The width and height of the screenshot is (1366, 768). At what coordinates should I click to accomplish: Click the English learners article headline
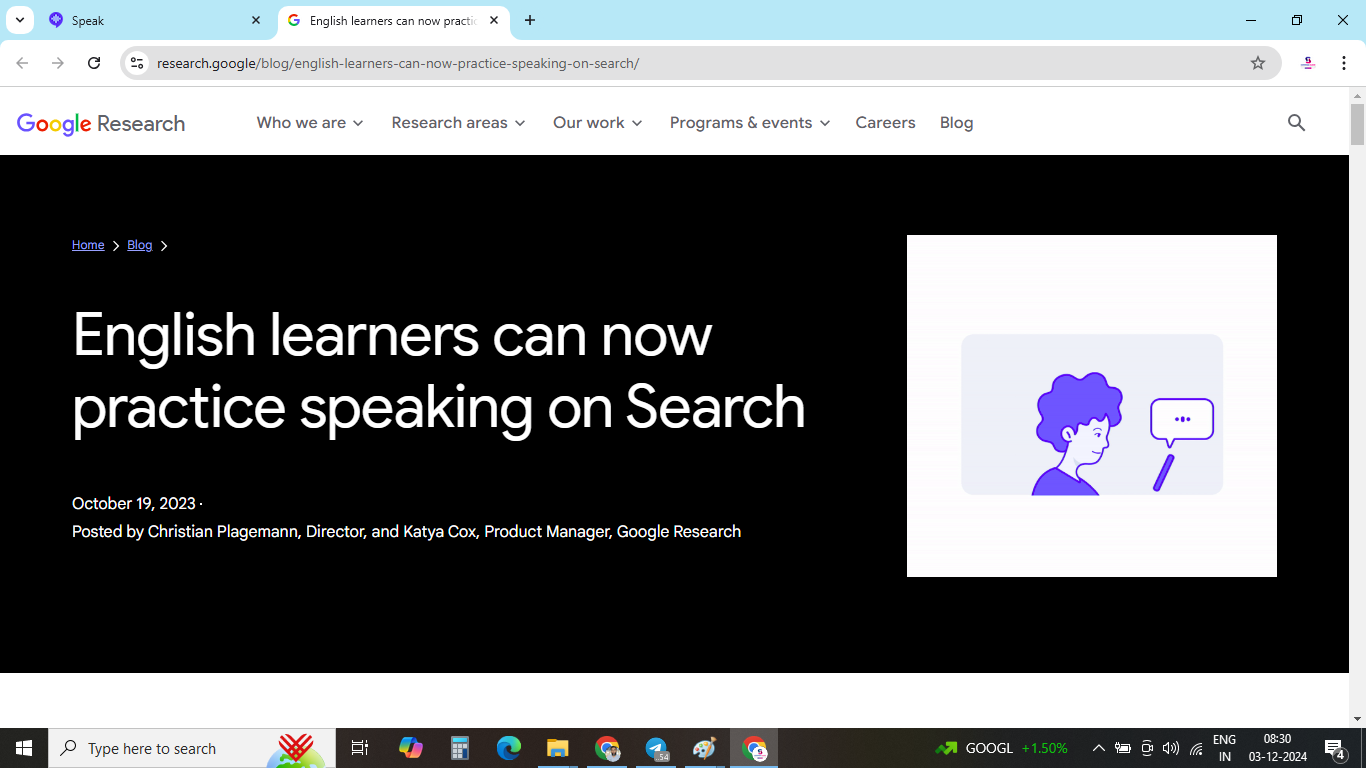pyautogui.click(x=439, y=370)
